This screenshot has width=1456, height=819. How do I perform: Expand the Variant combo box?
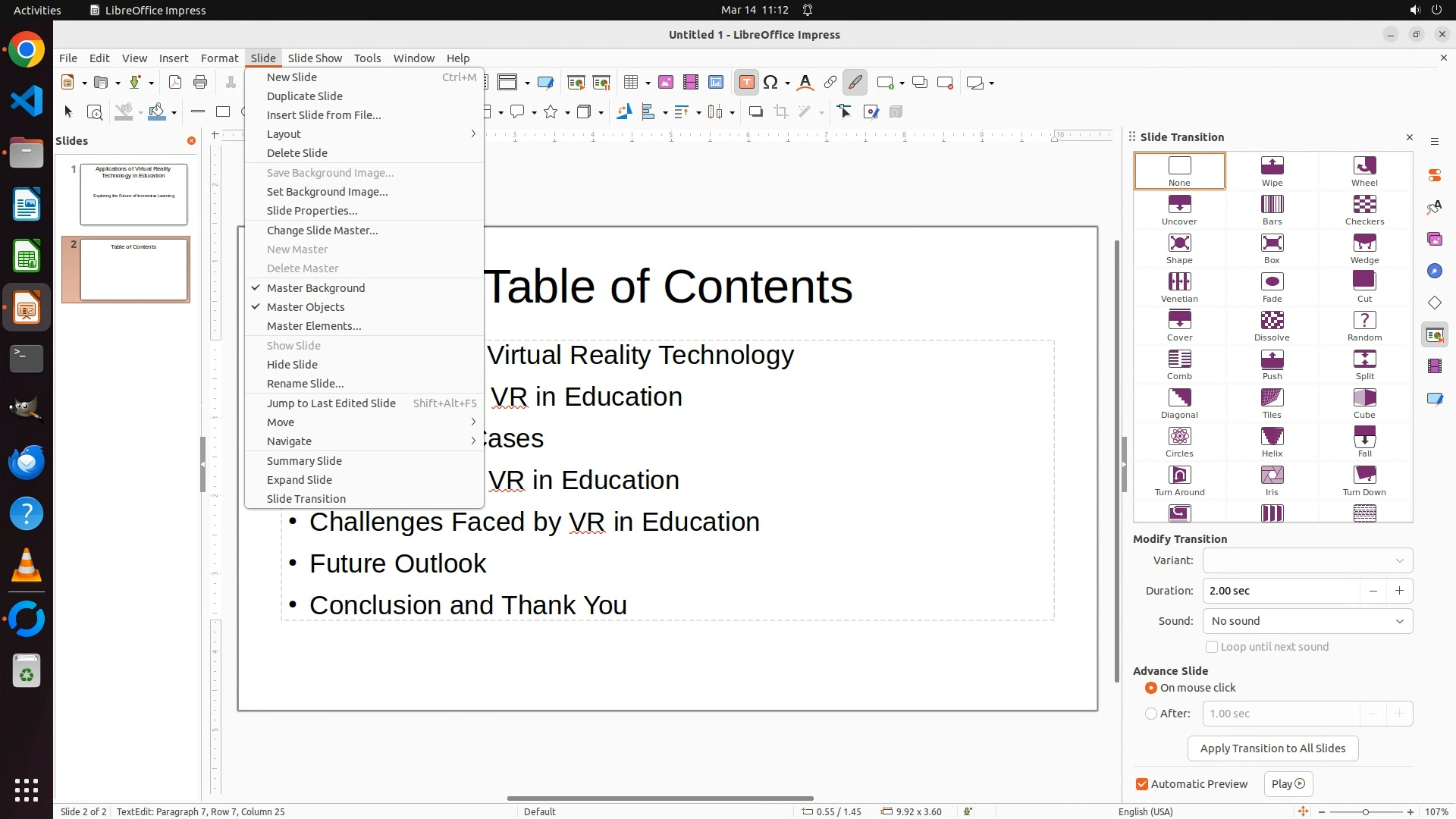1307,560
